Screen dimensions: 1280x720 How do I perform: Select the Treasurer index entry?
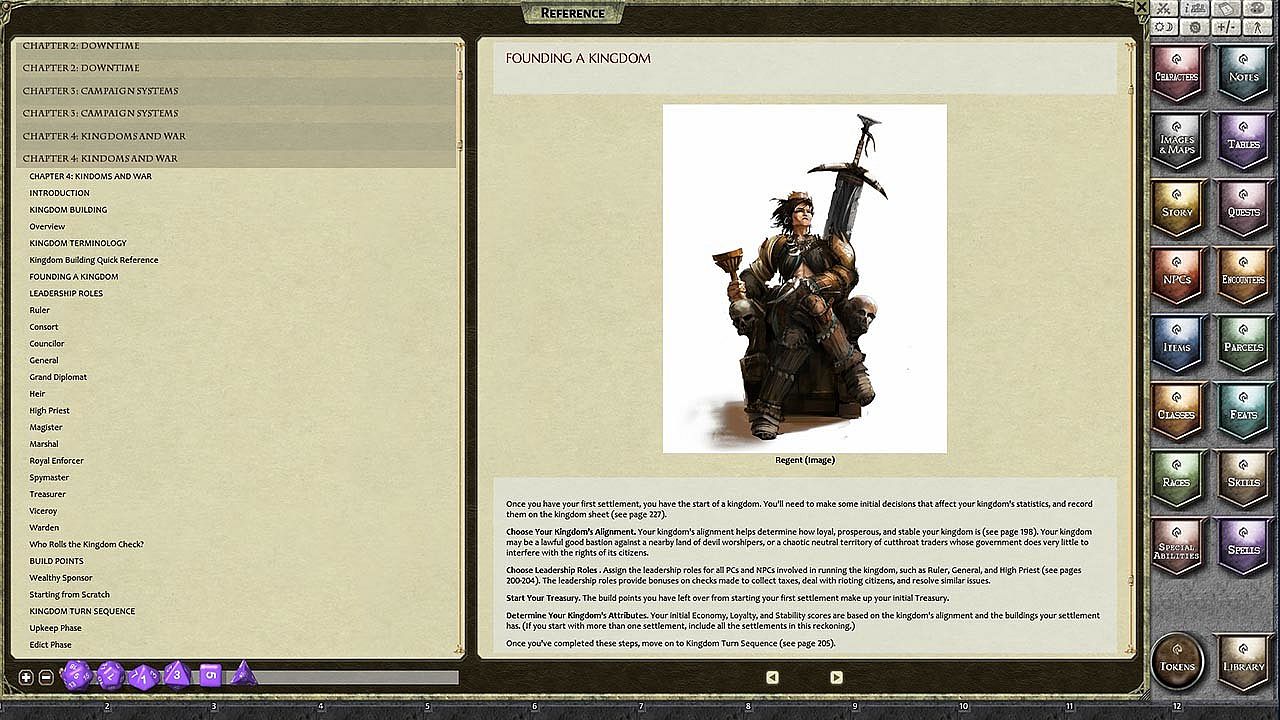[48, 494]
